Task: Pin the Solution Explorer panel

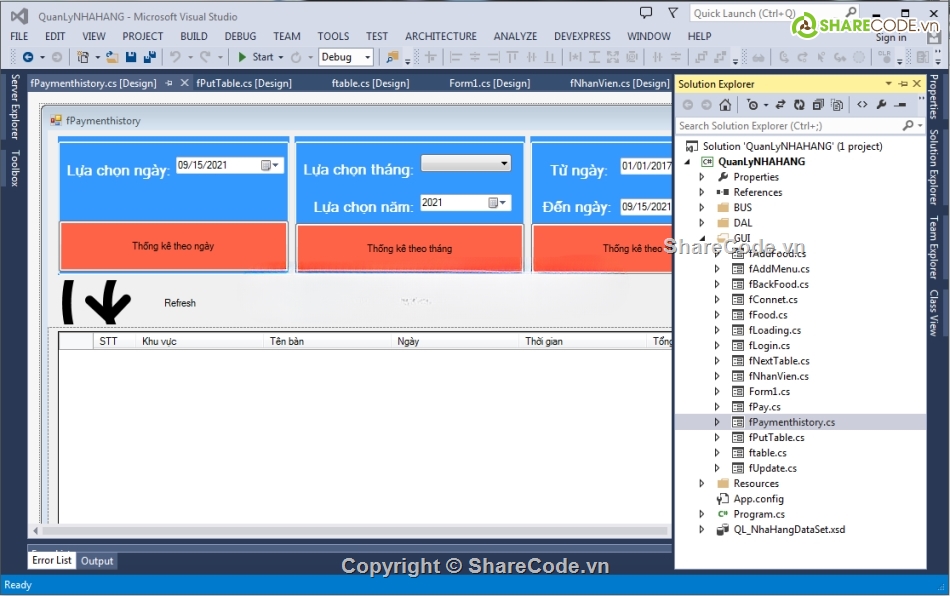Action: pos(903,84)
